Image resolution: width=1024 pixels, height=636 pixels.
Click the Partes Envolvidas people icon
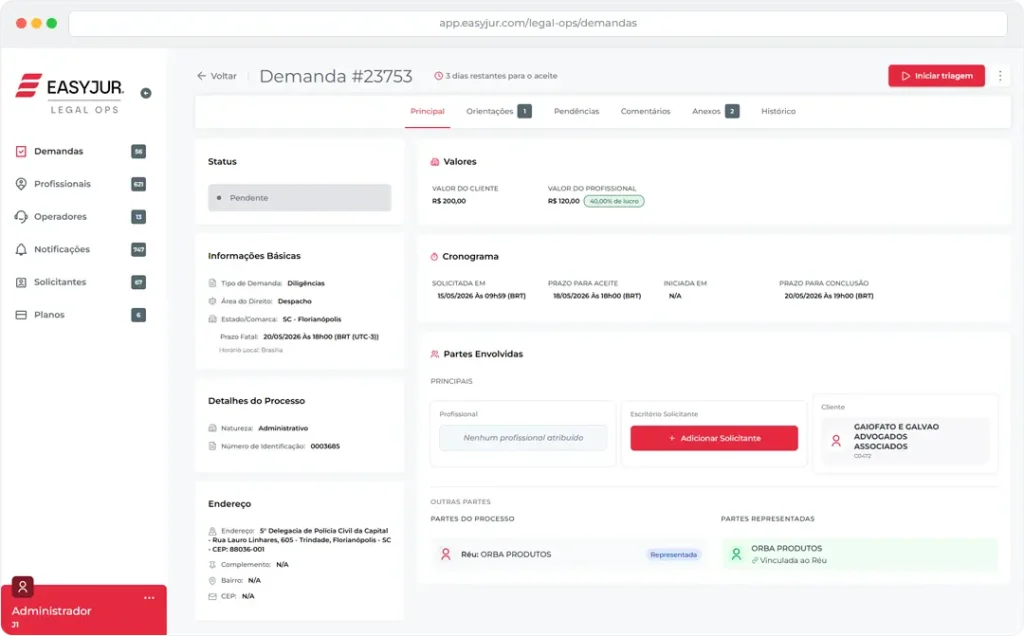coord(434,354)
